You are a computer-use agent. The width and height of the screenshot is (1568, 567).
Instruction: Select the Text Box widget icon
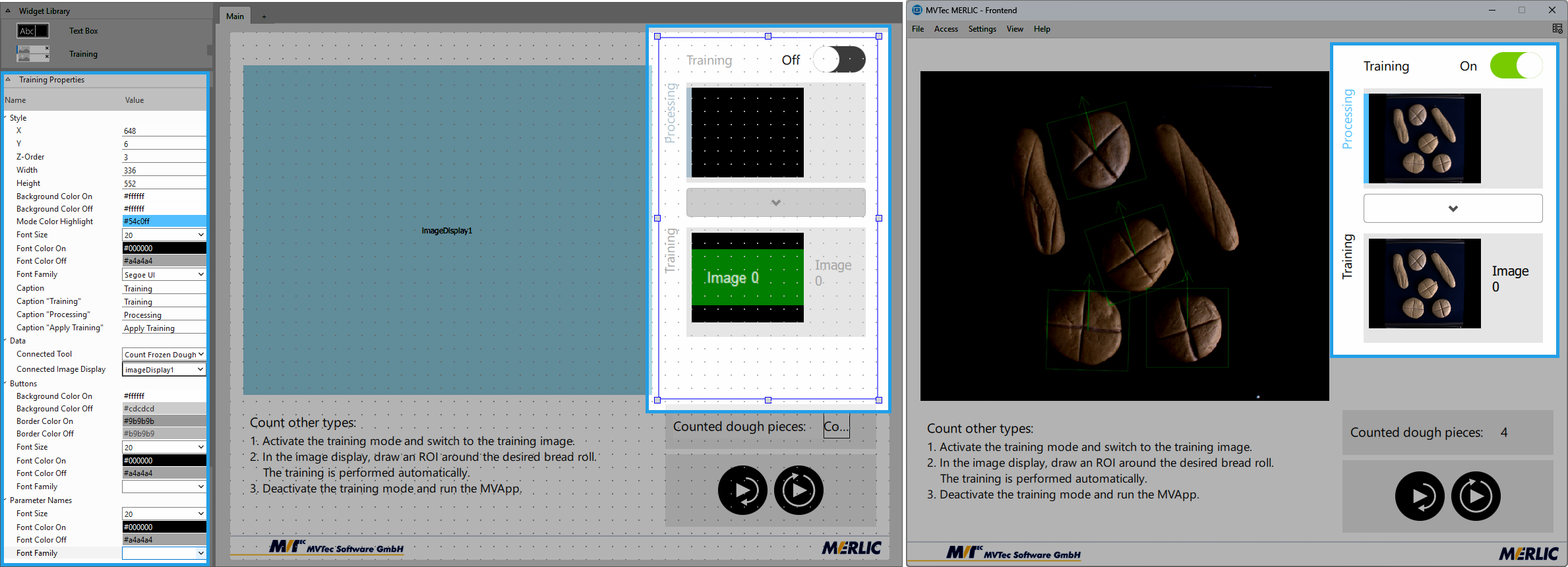(33, 31)
